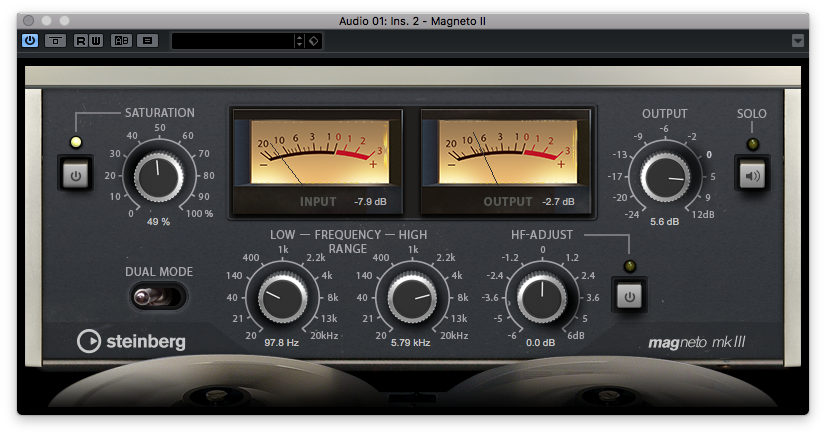
Task: Click the Output level -2.7 dB readout
Action: [558, 202]
